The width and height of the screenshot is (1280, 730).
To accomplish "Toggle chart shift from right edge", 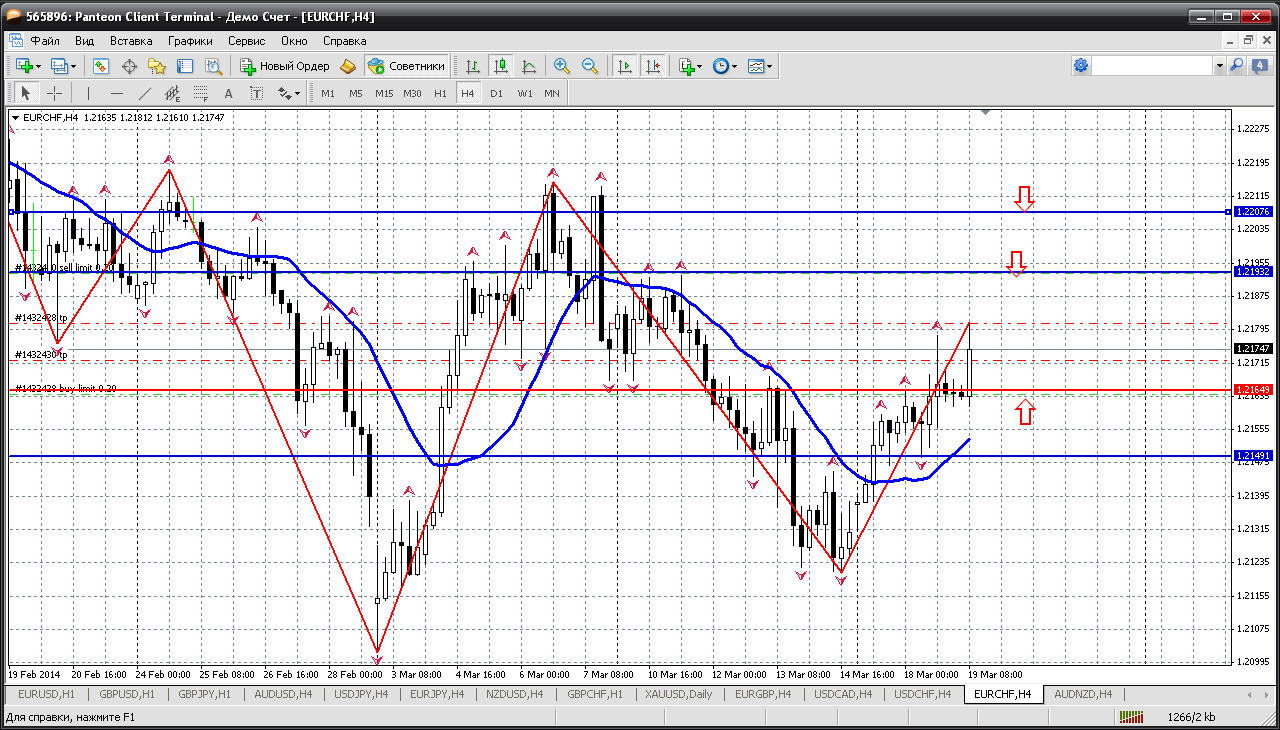I will click(x=653, y=66).
